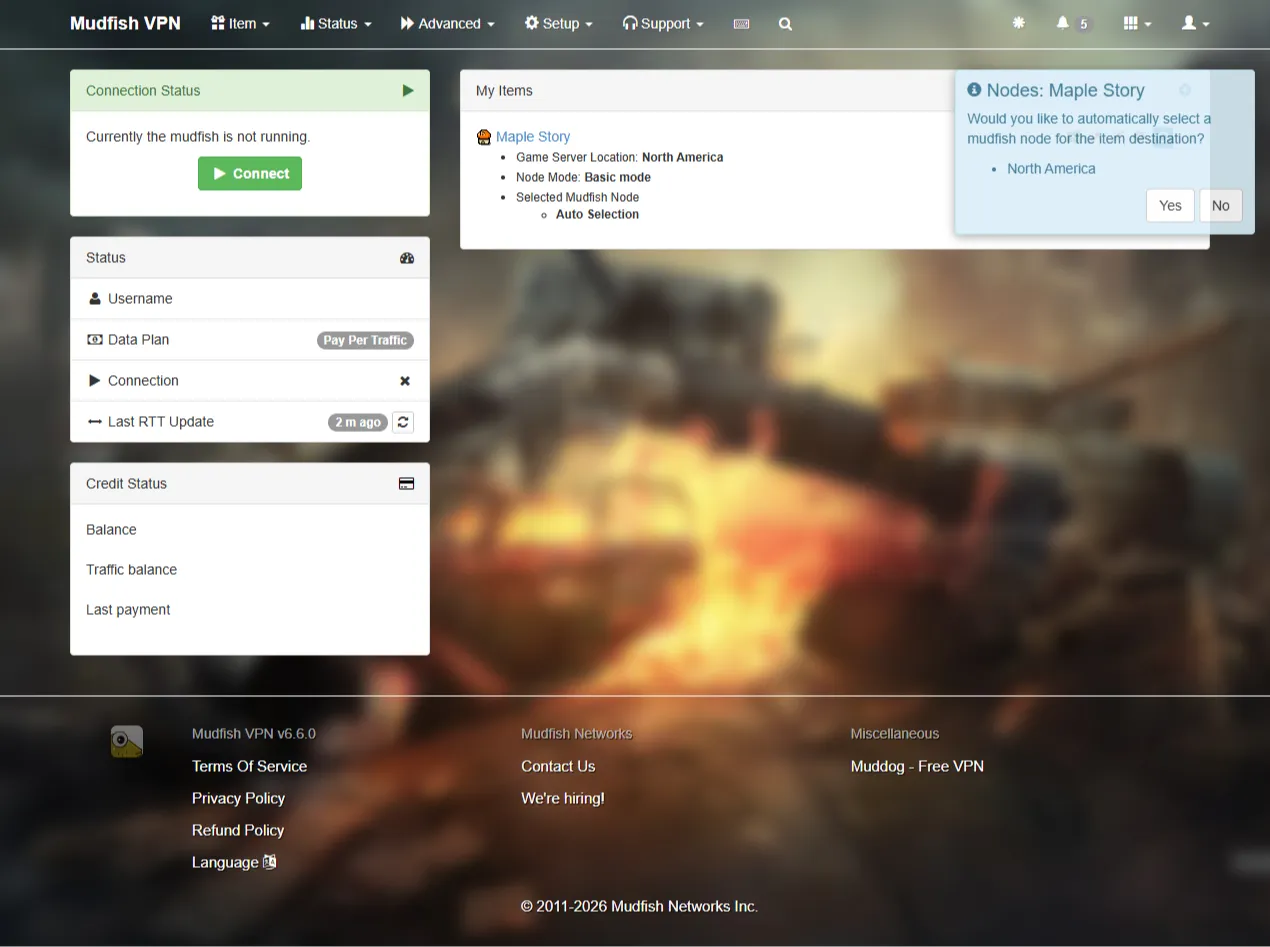Confirm auto node selection with Yes
The height and width of the screenshot is (947, 1270).
click(1170, 206)
